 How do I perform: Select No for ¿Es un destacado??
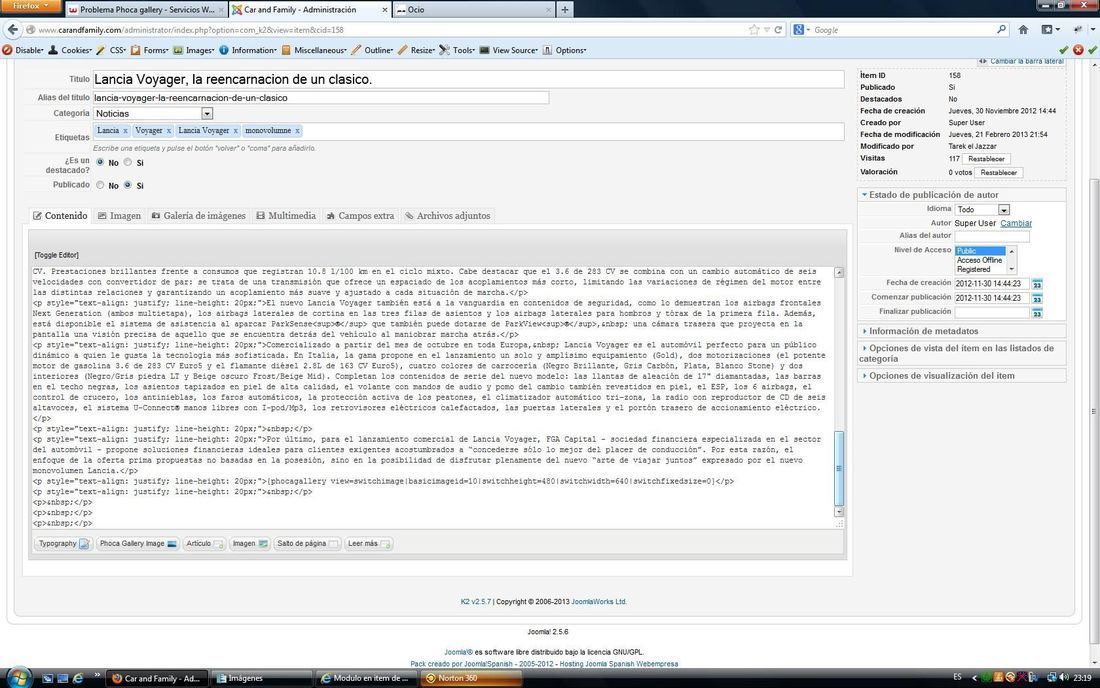pyautogui.click(x=100, y=162)
